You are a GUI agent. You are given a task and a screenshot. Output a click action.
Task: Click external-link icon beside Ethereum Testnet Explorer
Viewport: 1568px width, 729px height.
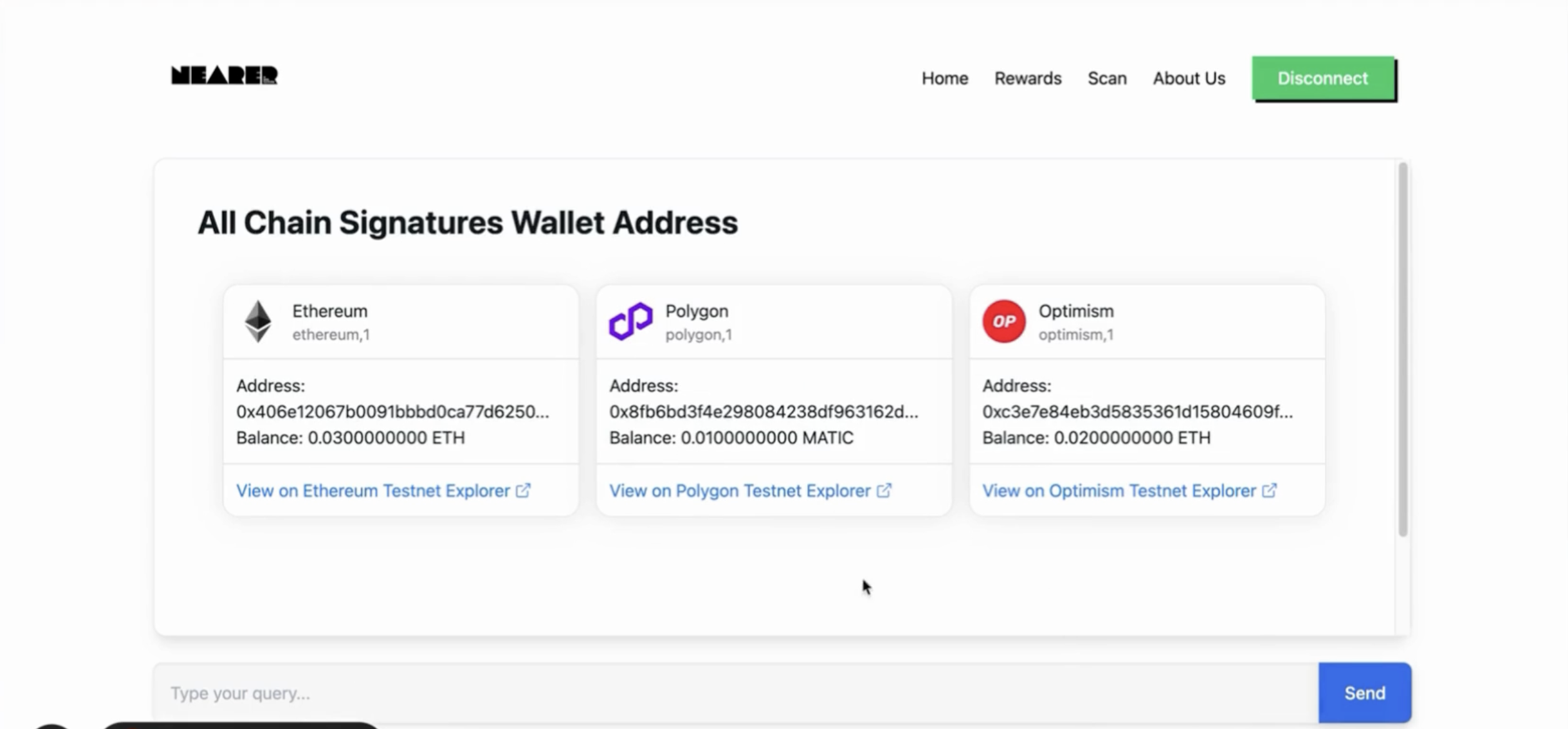(x=523, y=491)
